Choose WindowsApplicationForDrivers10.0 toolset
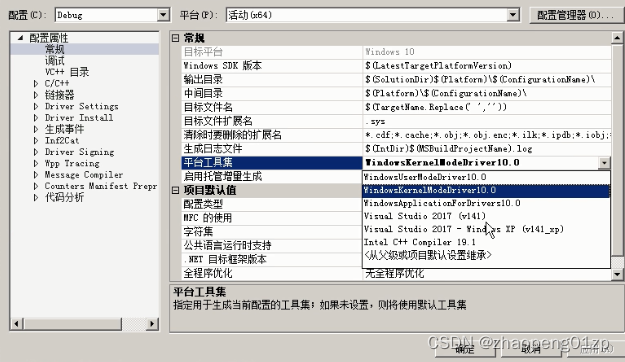 (486, 203)
